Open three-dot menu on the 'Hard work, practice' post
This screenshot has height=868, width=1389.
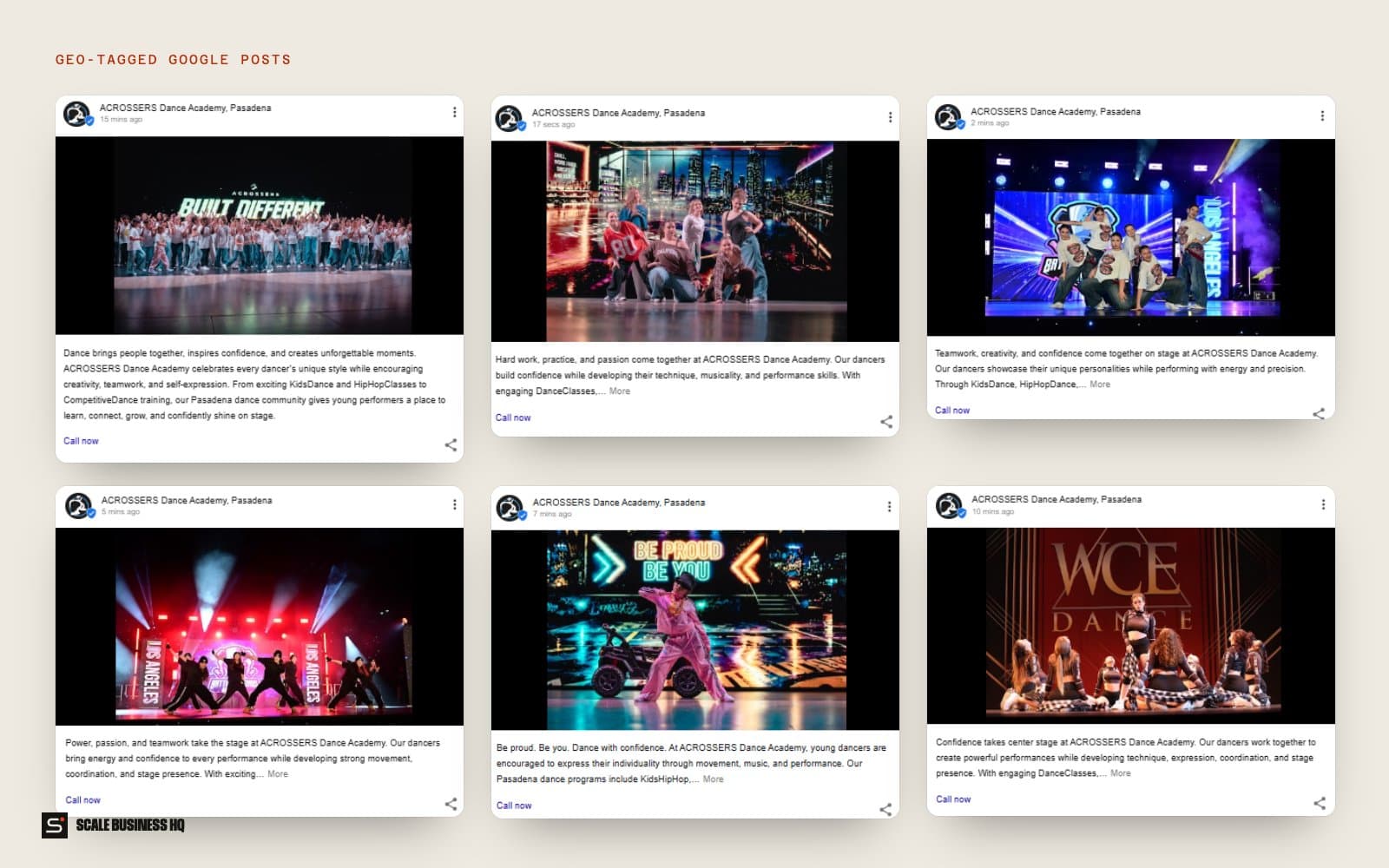(x=890, y=117)
